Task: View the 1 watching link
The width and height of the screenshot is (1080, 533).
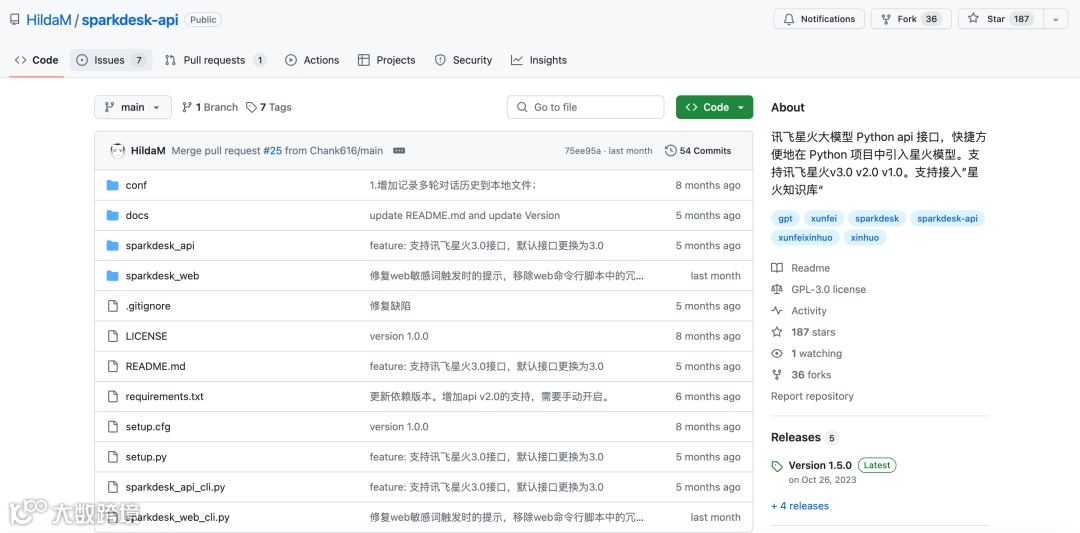Action: tap(807, 353)
